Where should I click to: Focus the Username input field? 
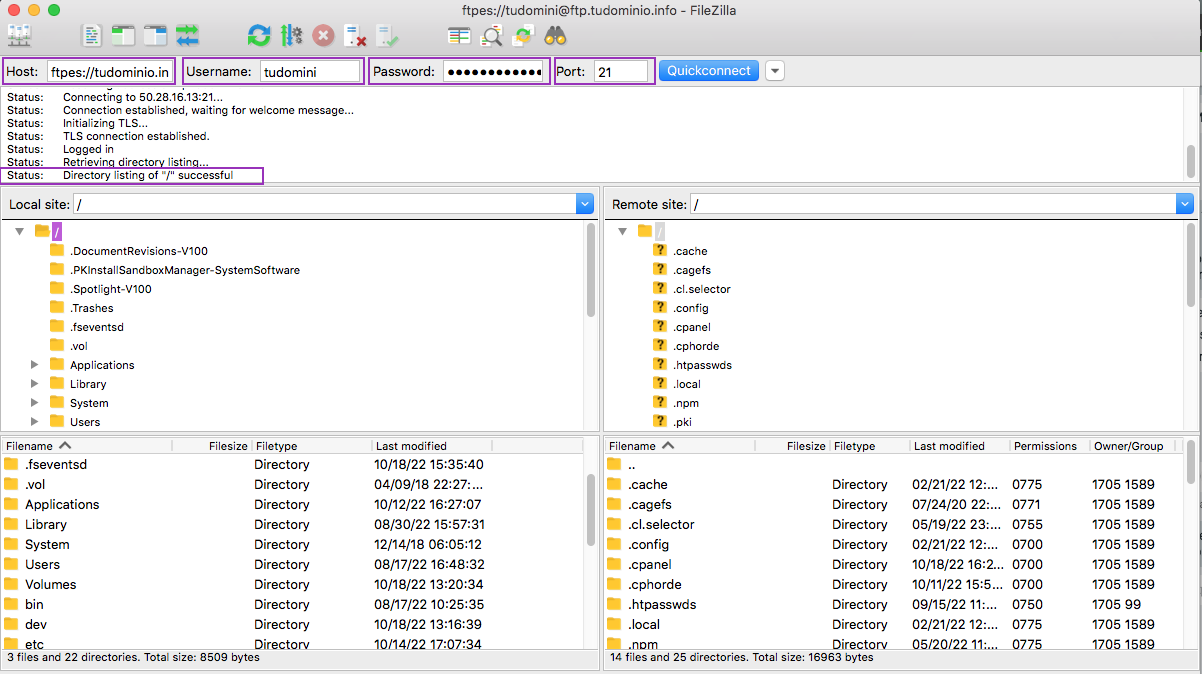pyautogui.click(x=310, y=71)
